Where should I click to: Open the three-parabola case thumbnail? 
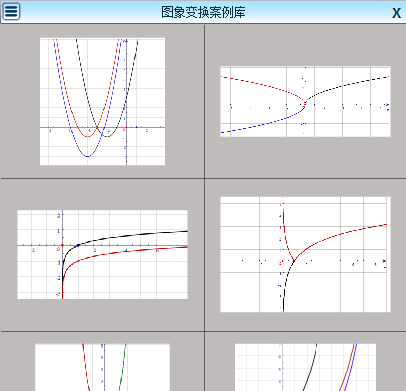[x=102, y=101]
